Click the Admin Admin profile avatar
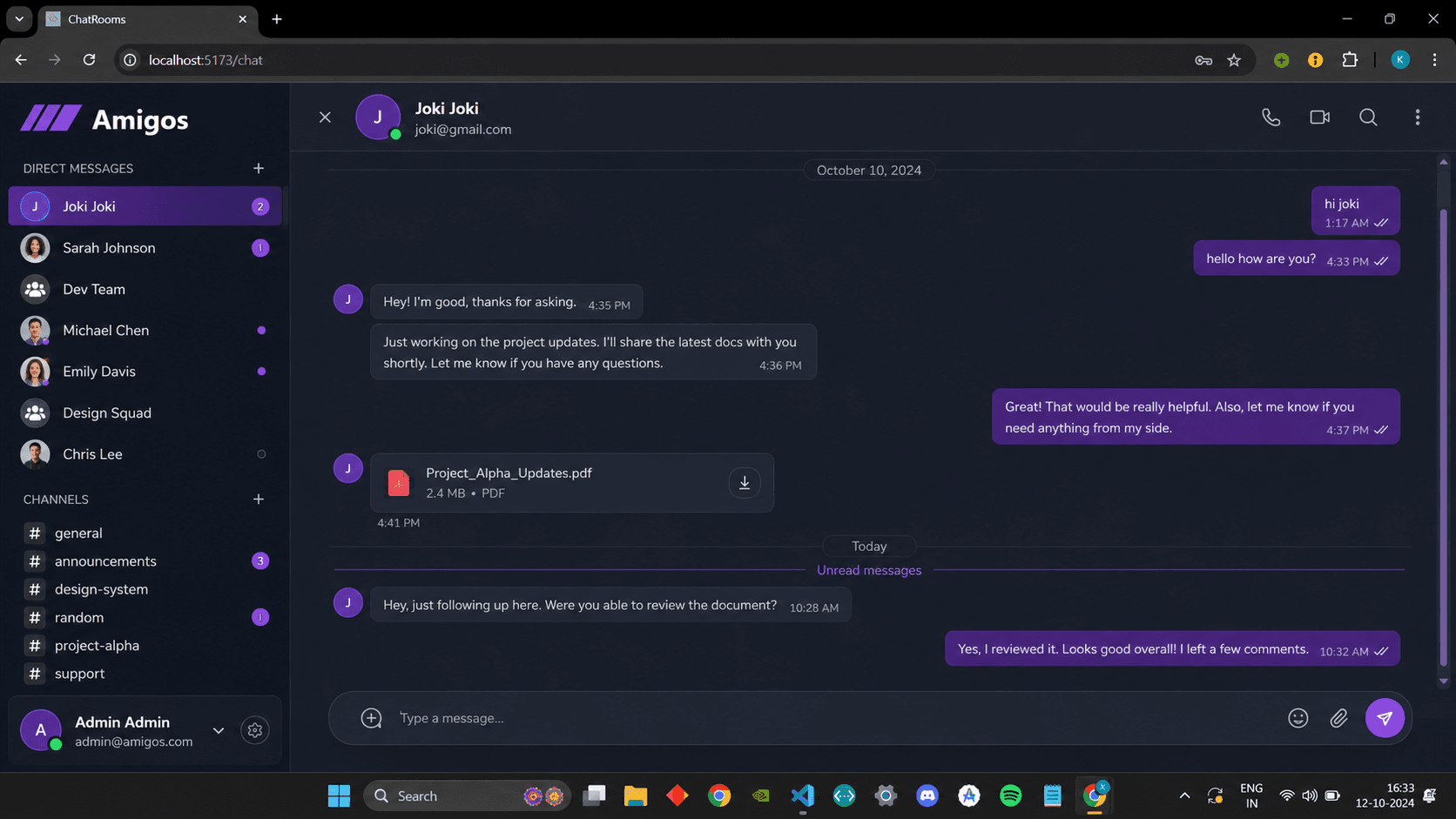 point(41,730)
